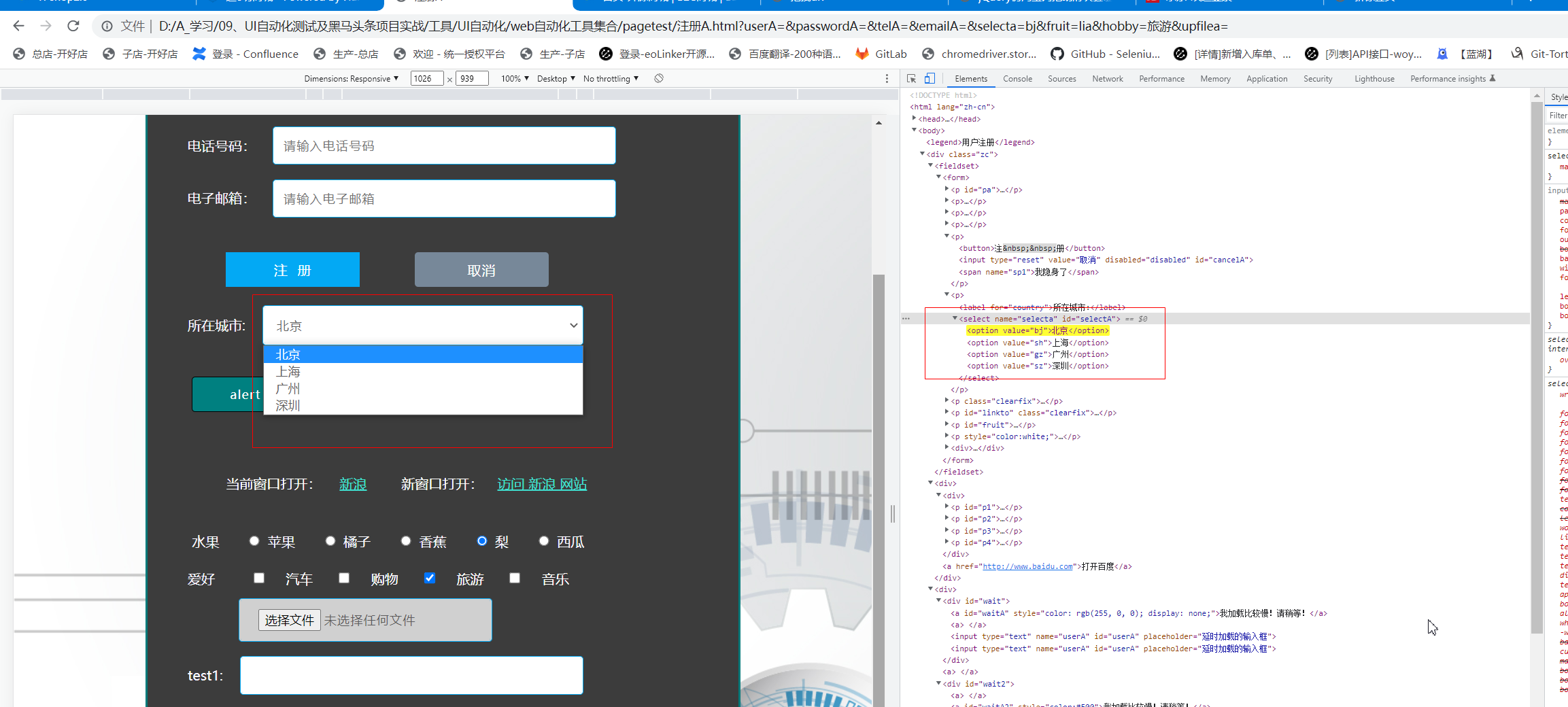Open the 总店-开好店 bookmark
The width and height of the screenshot is (1568, 707).
click(50, 54)
